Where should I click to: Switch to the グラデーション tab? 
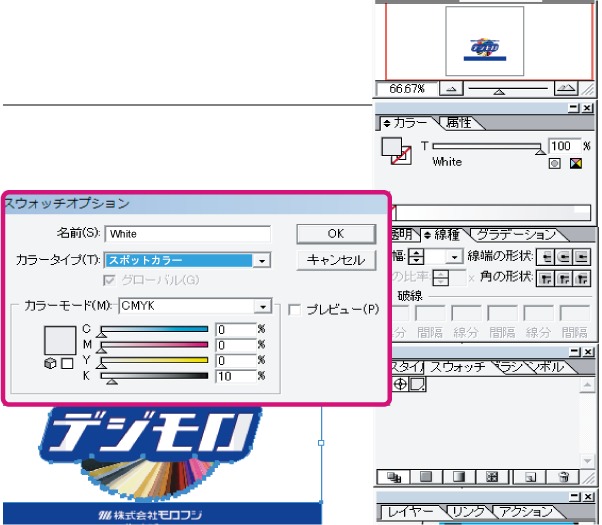tap(516, 234)
